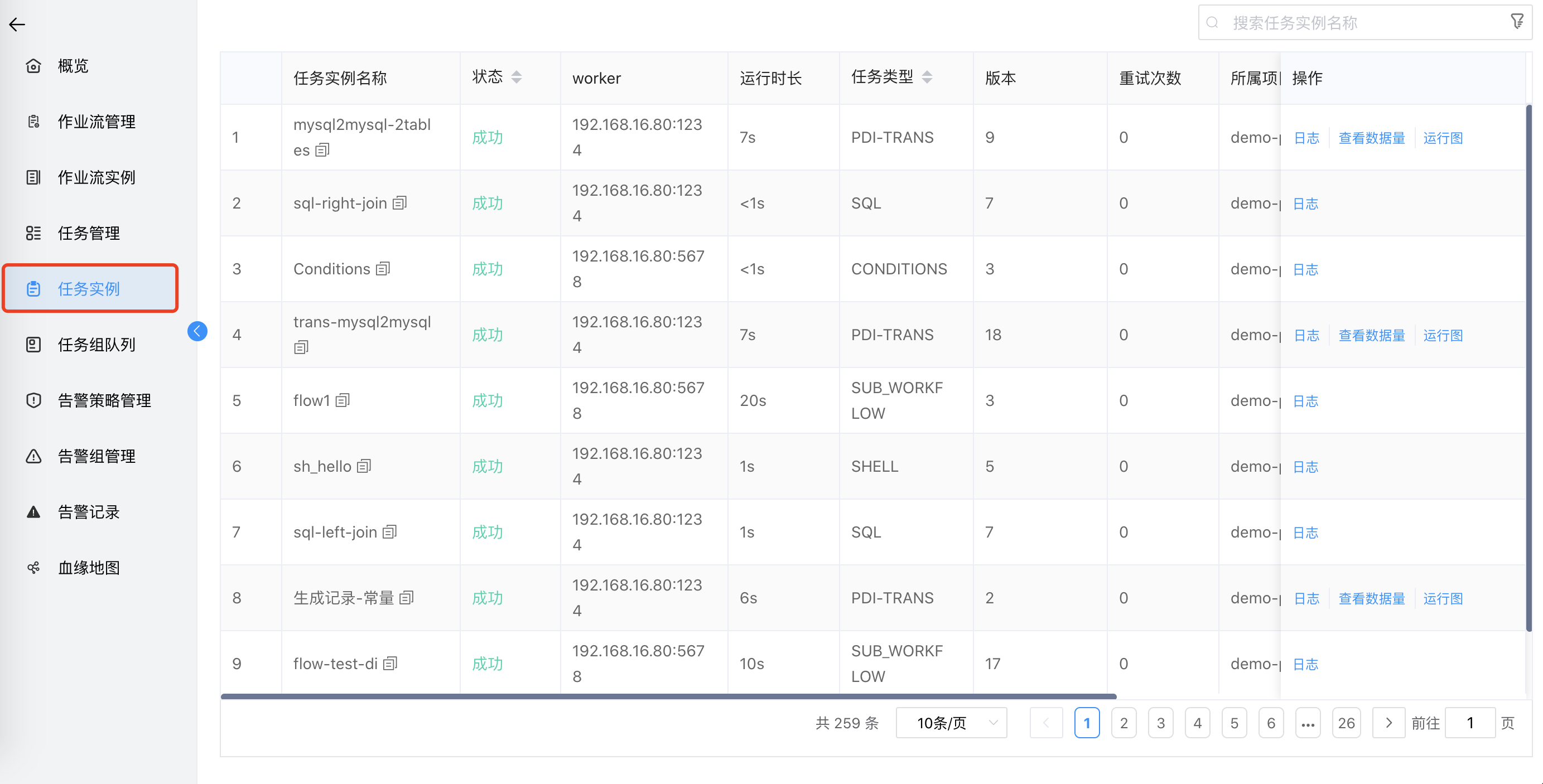Click the 概览 home icon
Image resolution: width=1543 pixels, height=784 pixels.
(x=33, y=66)
